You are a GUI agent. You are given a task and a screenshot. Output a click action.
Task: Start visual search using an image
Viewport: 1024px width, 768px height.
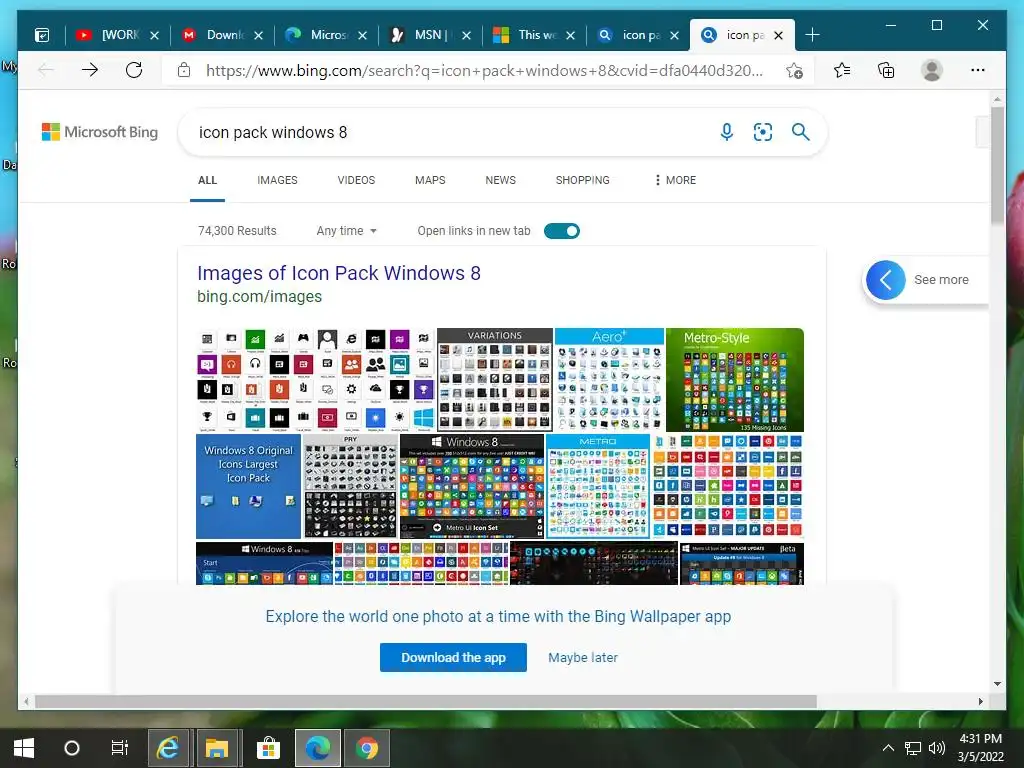763,132
